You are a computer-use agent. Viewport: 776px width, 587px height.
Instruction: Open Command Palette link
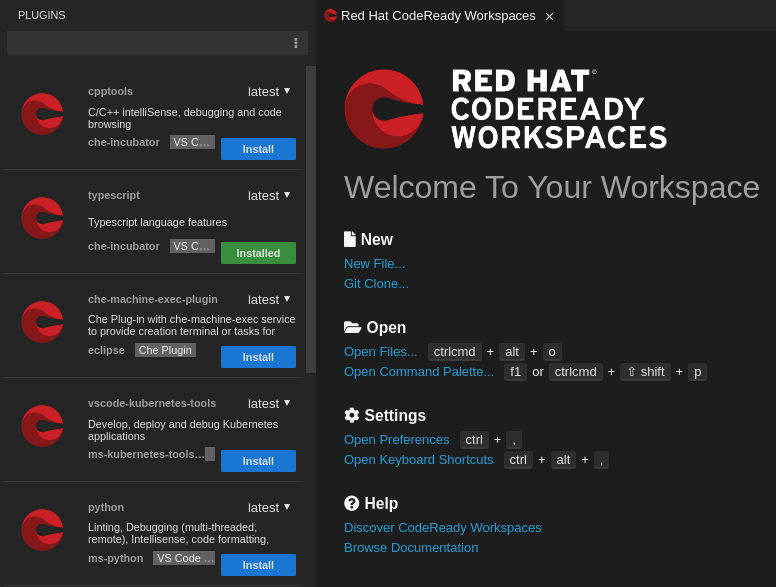(x=418, y=372)
